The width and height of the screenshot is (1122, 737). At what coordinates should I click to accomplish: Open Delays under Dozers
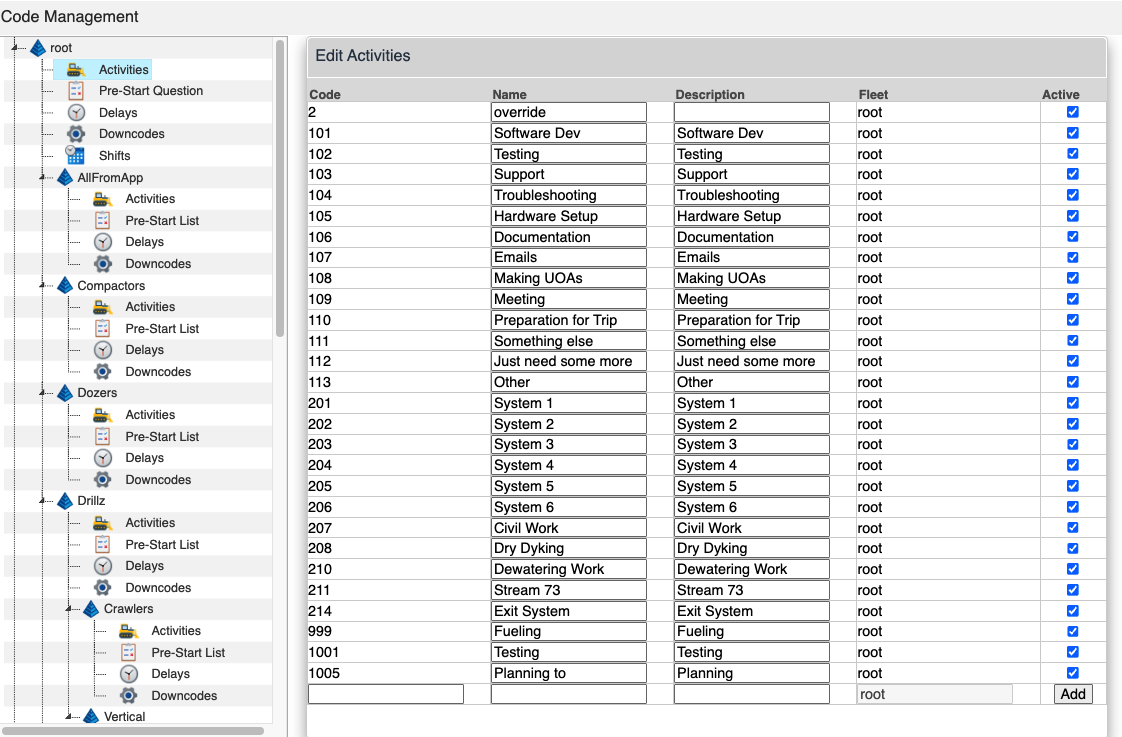pyautogui.click(x=145, y=458)
